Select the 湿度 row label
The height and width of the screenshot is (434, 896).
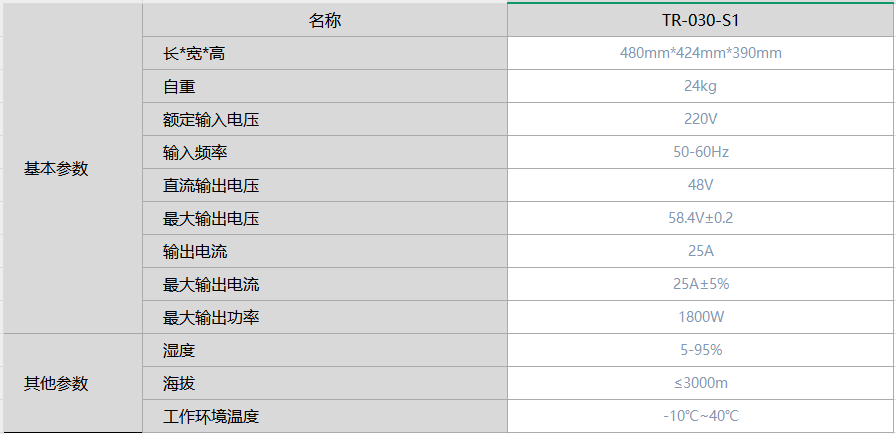coord(179,350)
